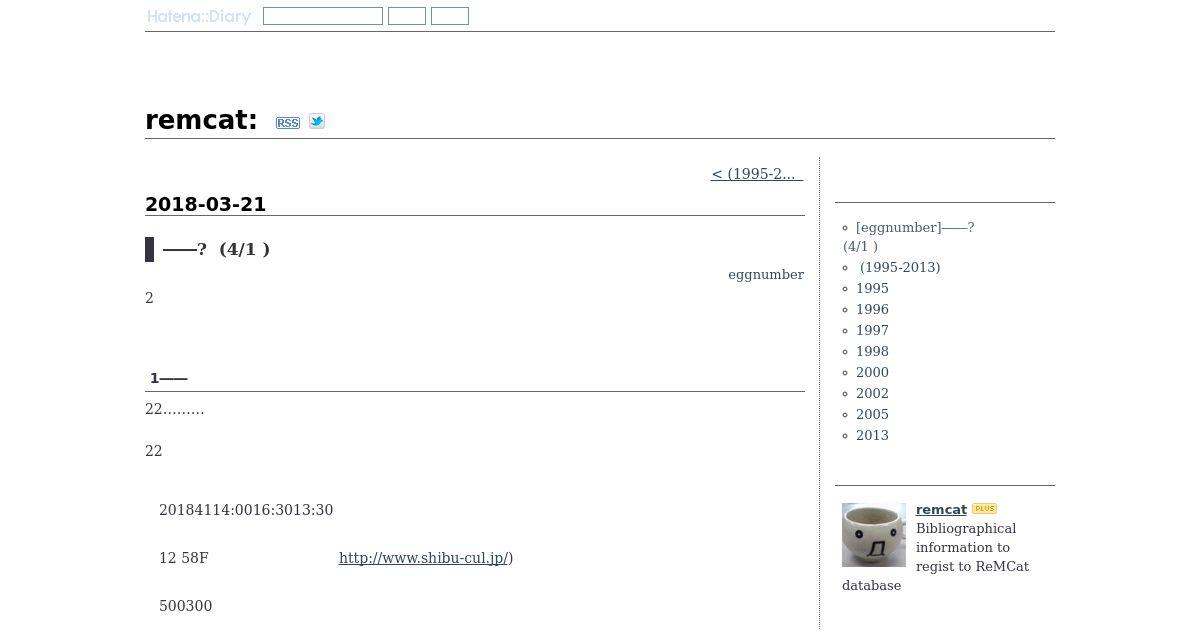1200x630 pixels.
Task: Open entry title ——? (4/1 )
Action: coord(216,249)
